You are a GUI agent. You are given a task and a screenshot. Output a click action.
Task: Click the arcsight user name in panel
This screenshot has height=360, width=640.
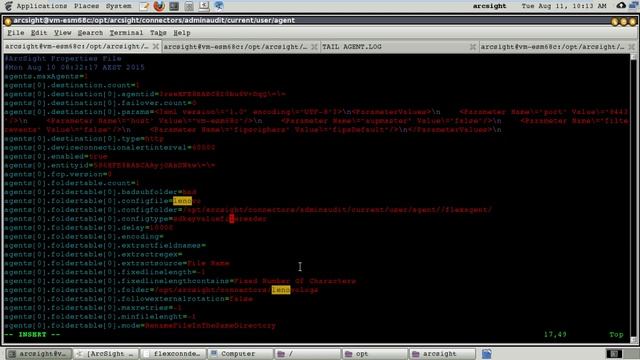pos(489,6)
